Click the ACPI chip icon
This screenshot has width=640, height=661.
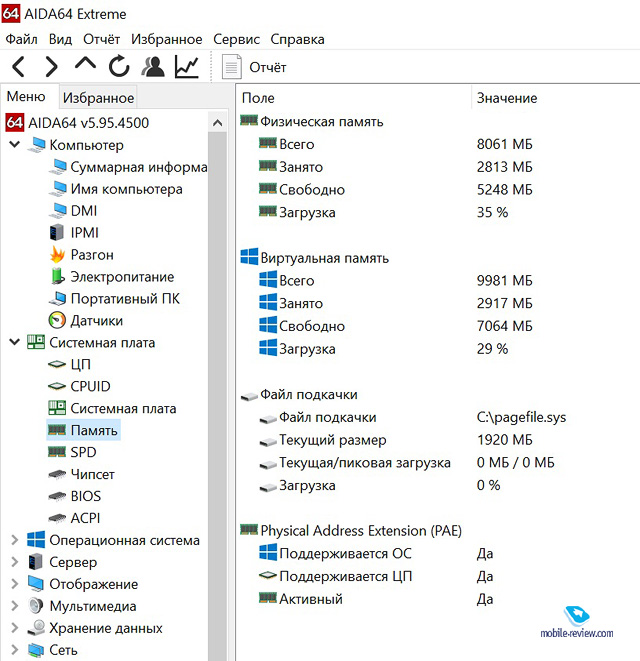point(57,518)
